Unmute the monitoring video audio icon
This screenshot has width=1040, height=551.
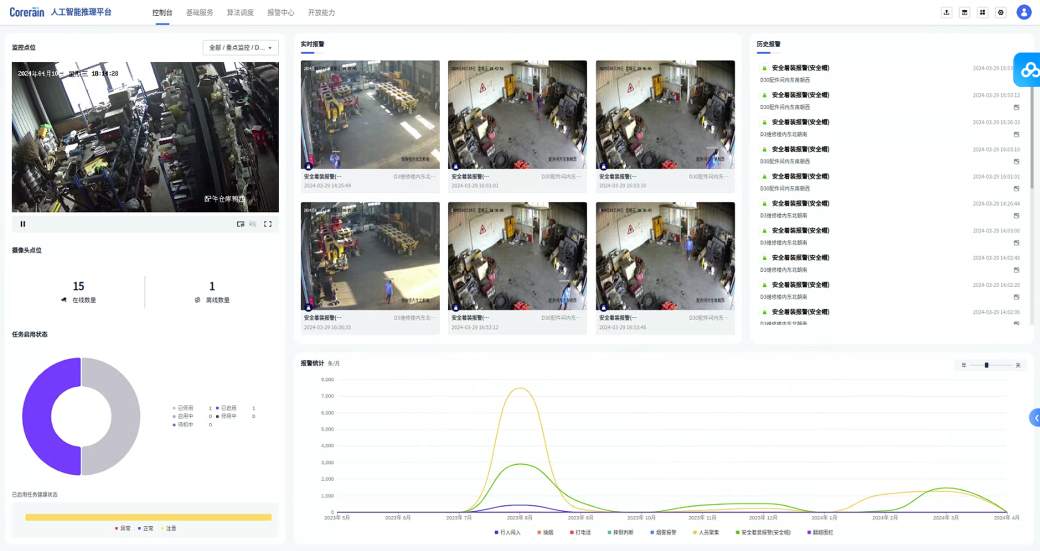click(253, 224)
